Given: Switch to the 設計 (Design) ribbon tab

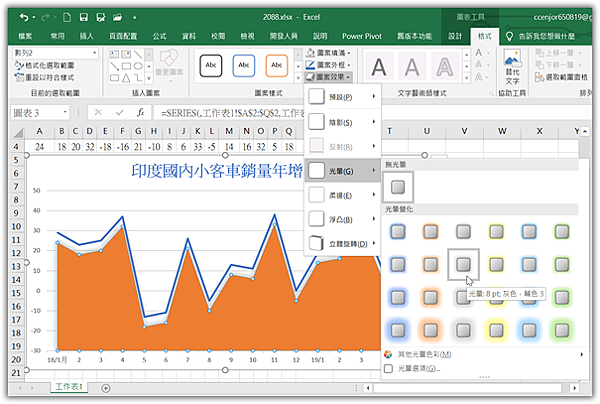Looking at the screenshot, I should (455, 35).
